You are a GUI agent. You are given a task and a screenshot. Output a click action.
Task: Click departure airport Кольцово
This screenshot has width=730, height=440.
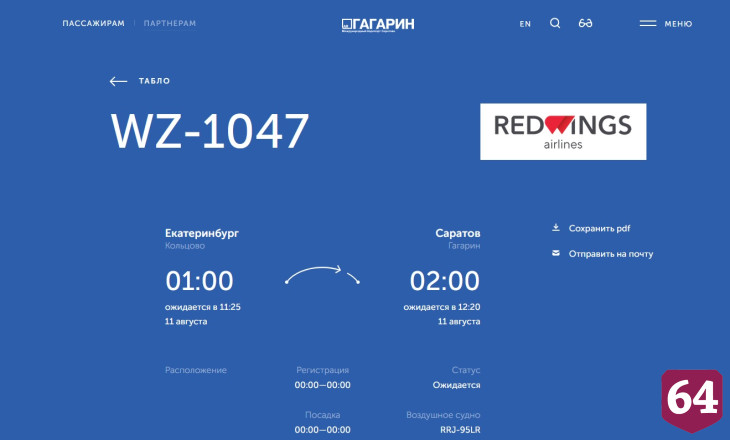(184, 246)
